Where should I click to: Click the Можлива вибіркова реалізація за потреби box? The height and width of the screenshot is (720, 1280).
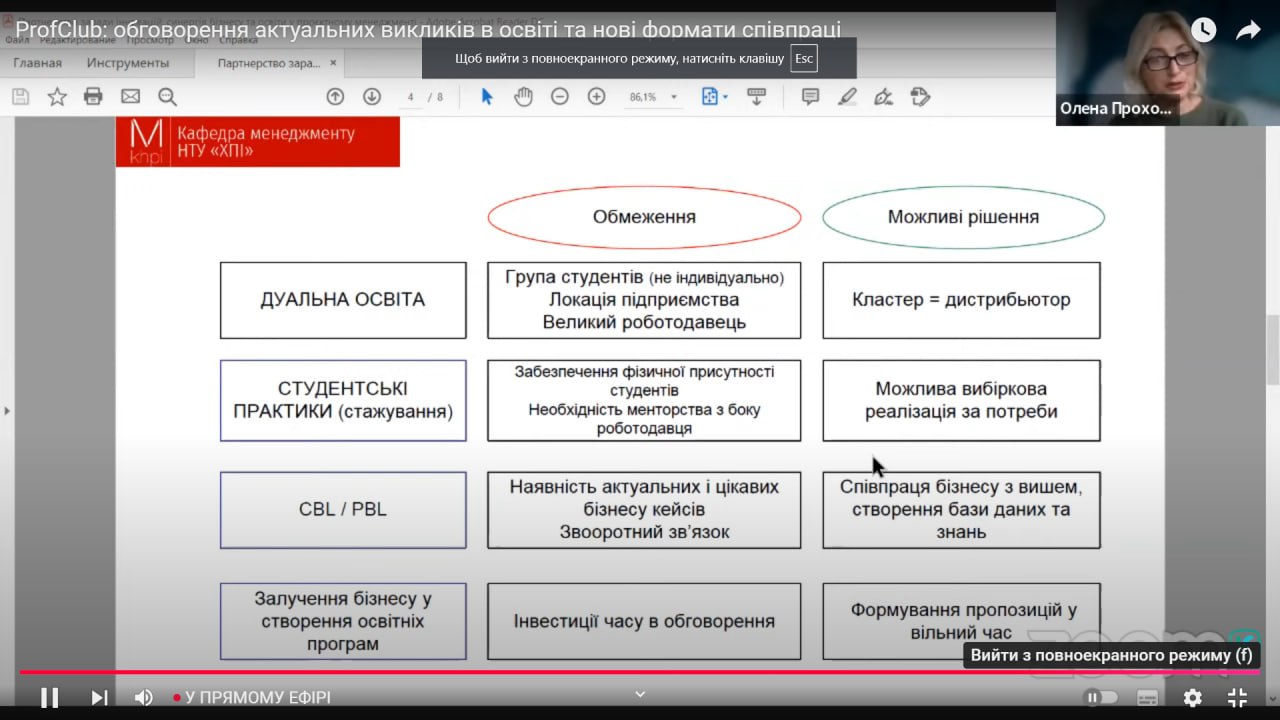961,400
